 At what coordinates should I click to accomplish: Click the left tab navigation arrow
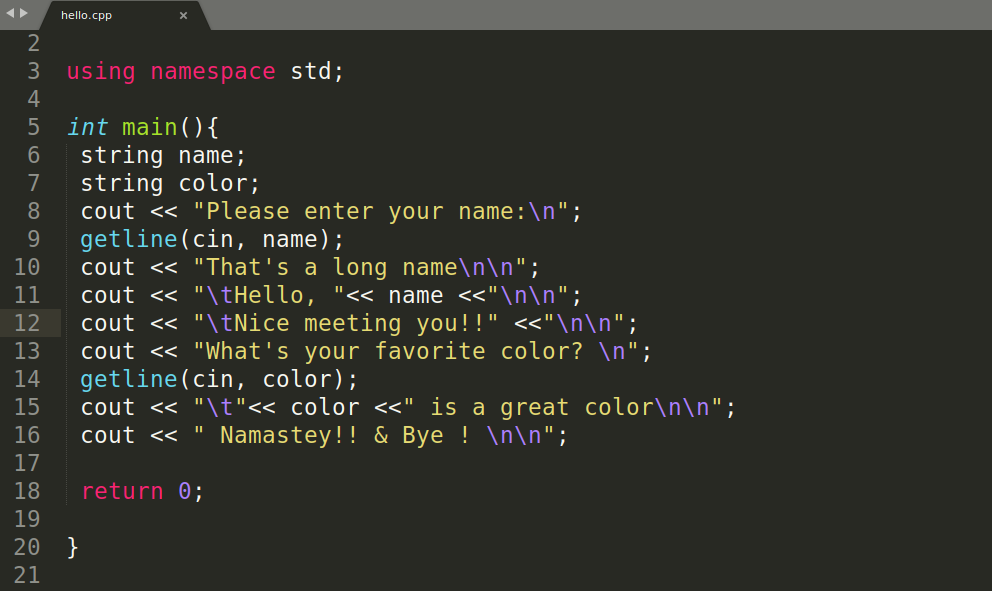(10, 13)
